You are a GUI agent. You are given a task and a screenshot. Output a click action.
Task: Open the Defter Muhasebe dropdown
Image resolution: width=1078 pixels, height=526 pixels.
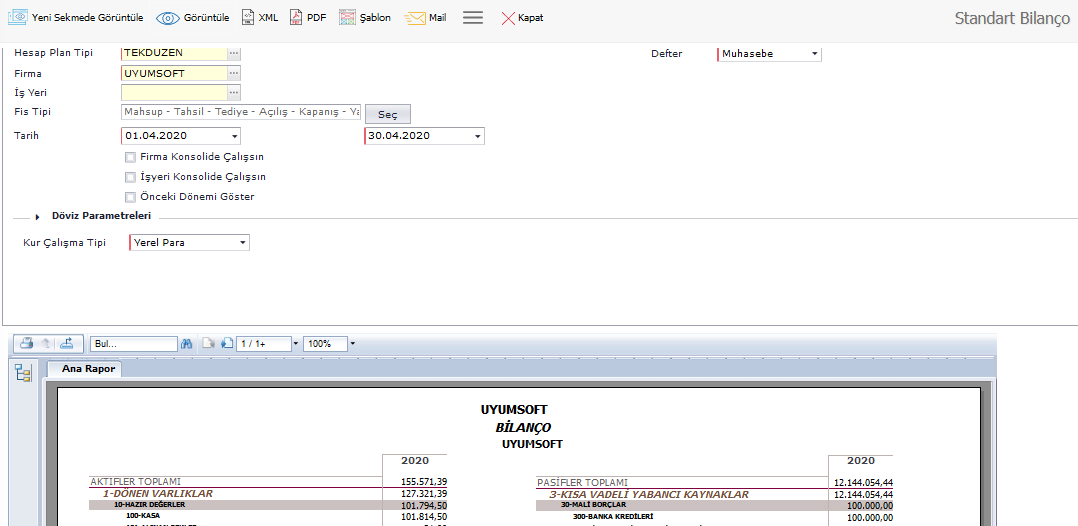814,54
